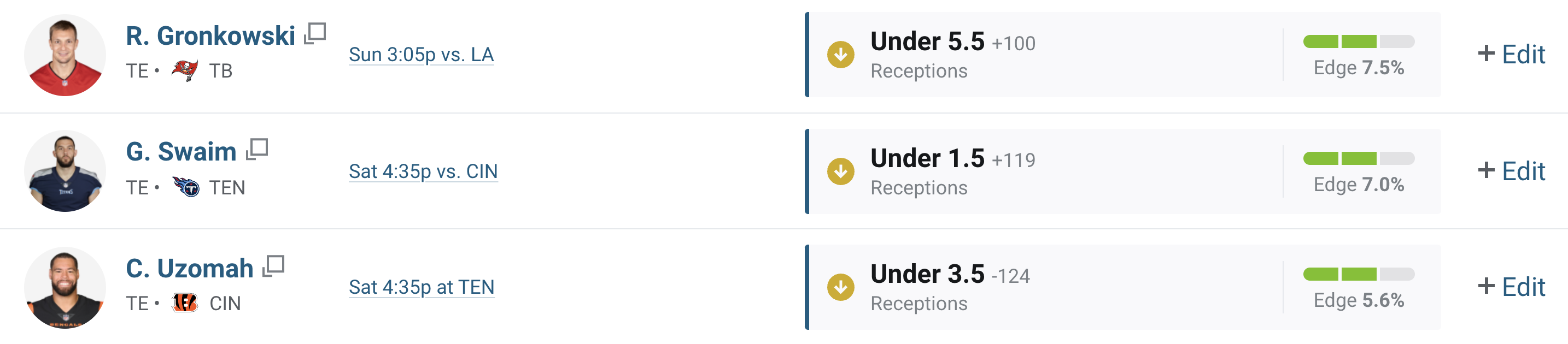
Task: Click the Tampa Bay Buccaneers team logo
Action: point(184,70)
